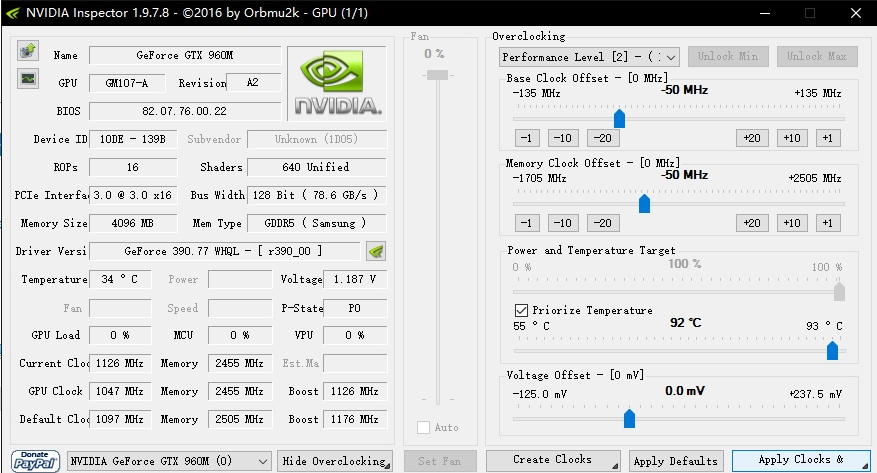The height and width of the screenshot is (473, 877).
Task: Click the Voltage 1.187 V value
Action: (x=355, y=279)
